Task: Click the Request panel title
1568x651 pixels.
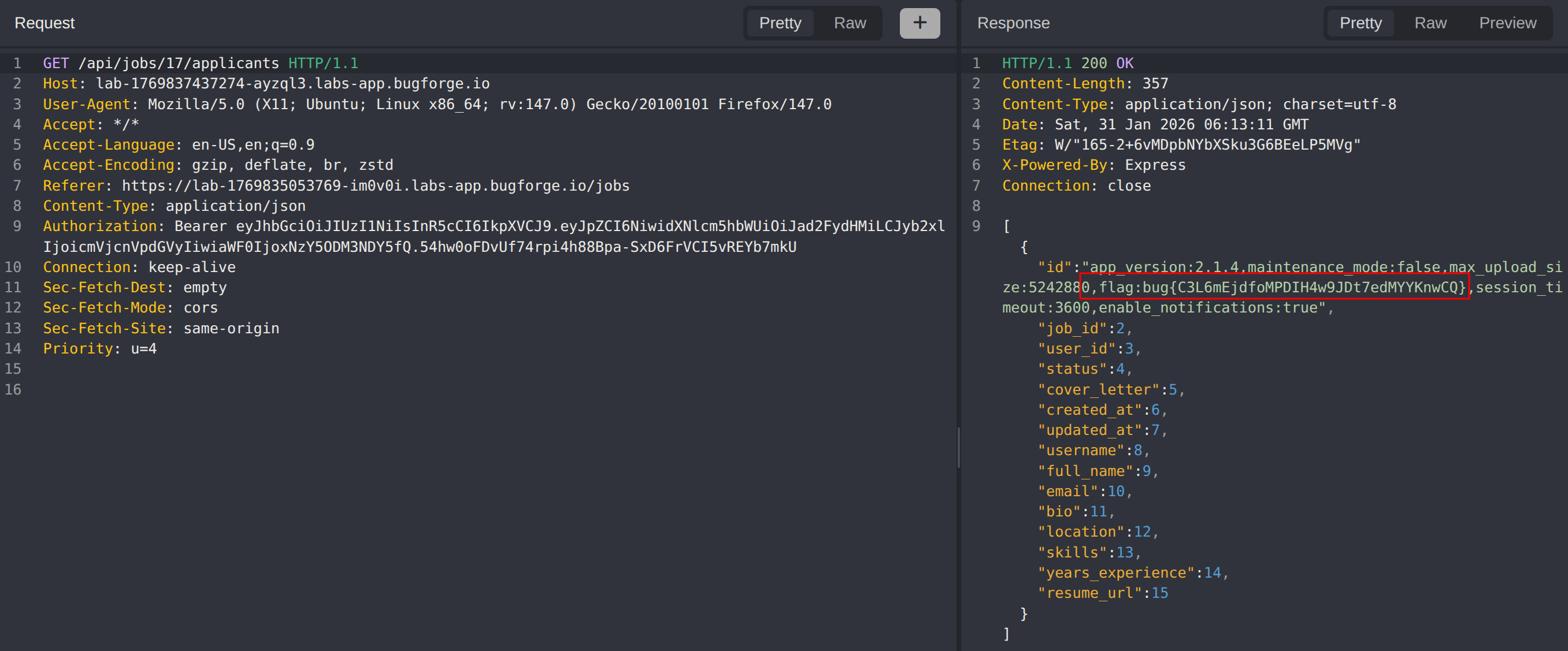Action: click(45, 23)
